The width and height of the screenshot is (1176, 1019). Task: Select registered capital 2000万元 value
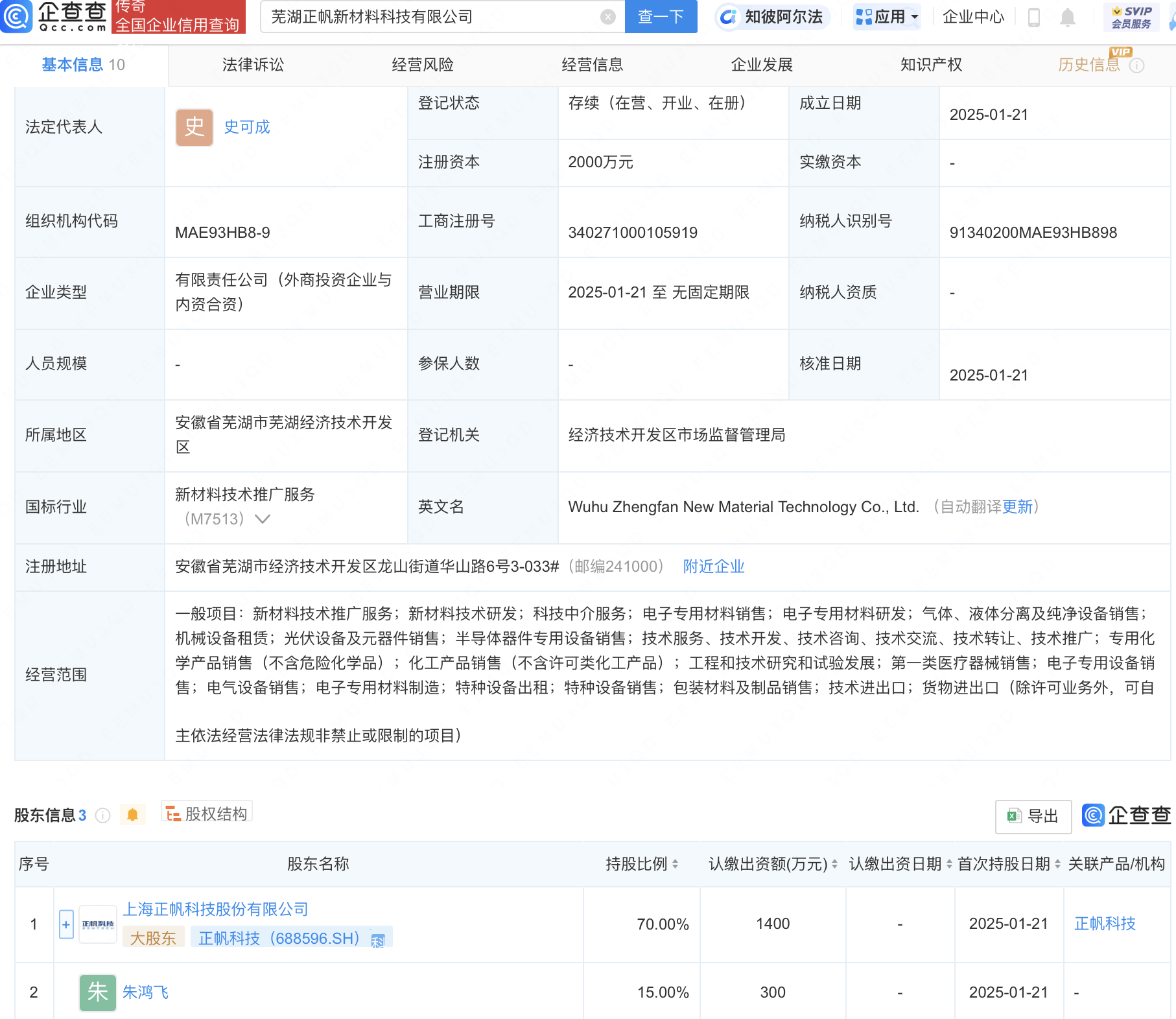pos(600,162)
